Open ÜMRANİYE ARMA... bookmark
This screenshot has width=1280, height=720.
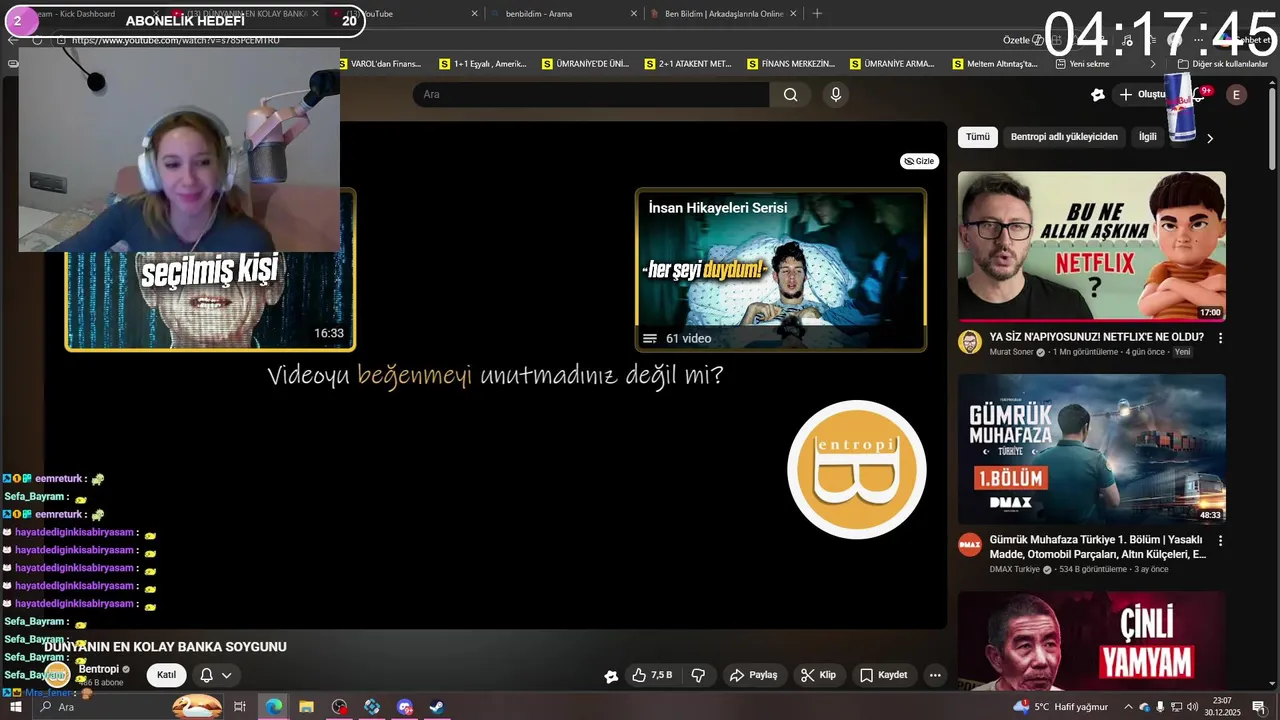tap(892, 64)
